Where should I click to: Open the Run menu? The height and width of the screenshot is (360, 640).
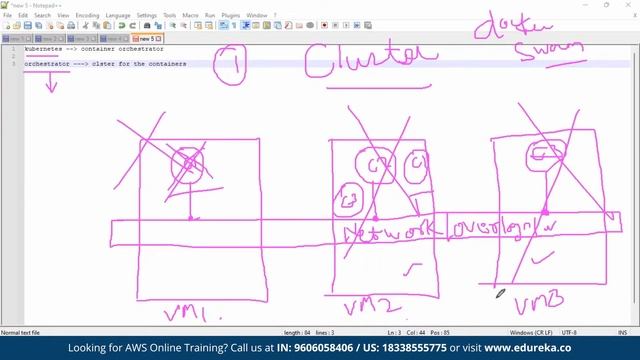pos(210,16)
